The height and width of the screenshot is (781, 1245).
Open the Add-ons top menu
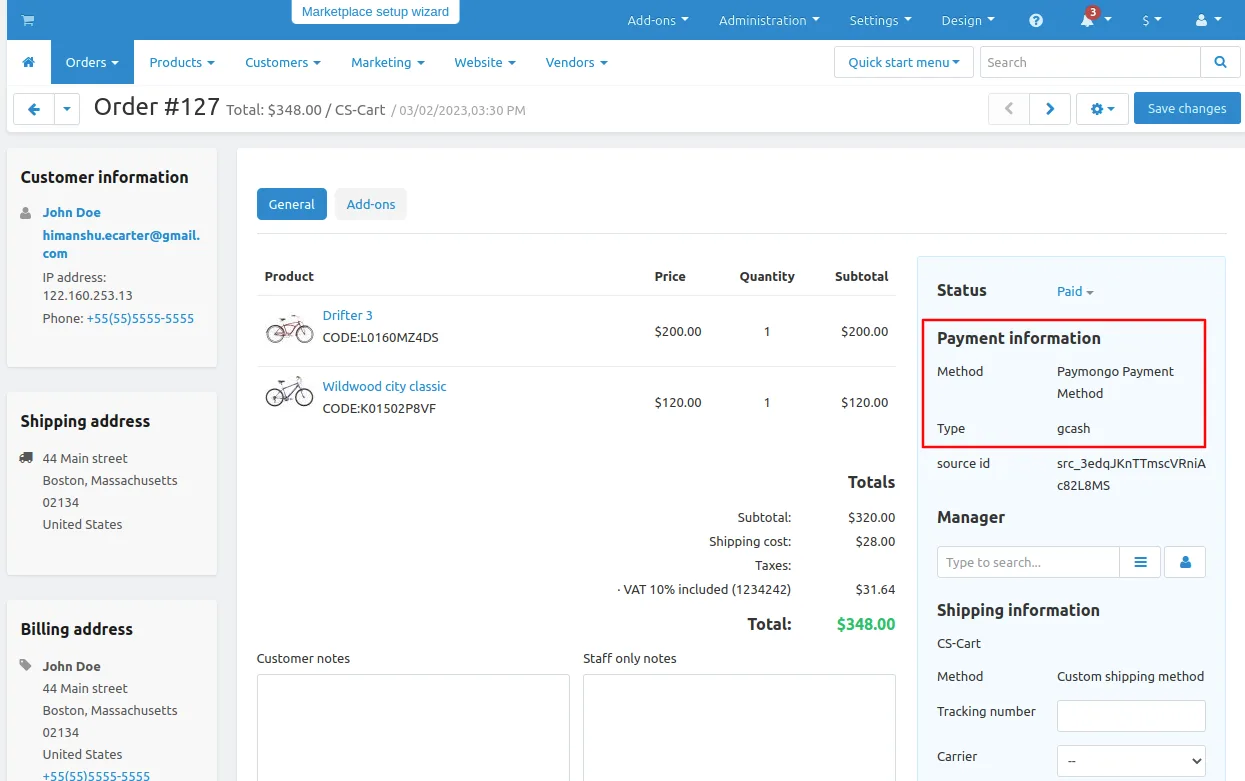(657, 20)
